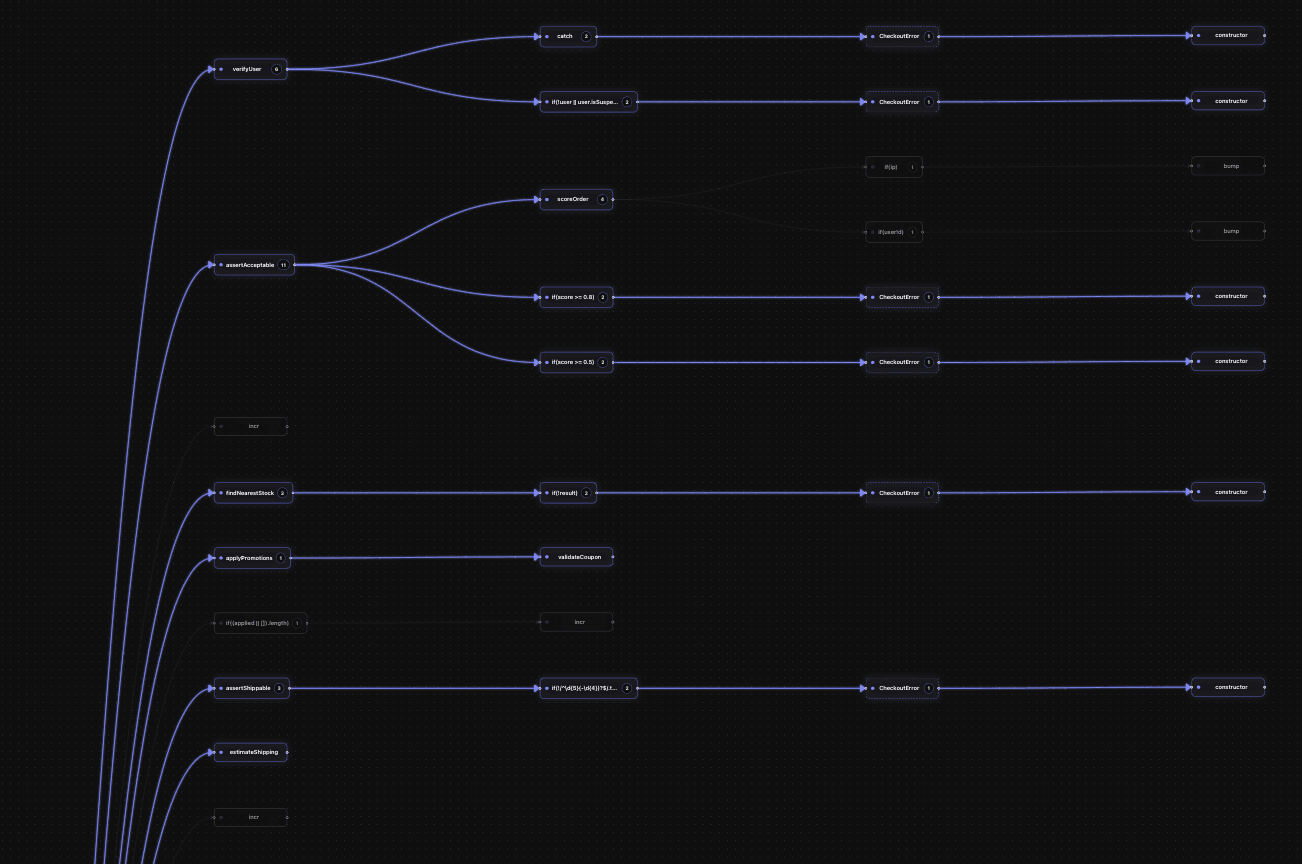This screenshot has width=1302, height=864.
Task: Click the input arrow icon on the assertAcceptable node
Action: pos(212,265)
